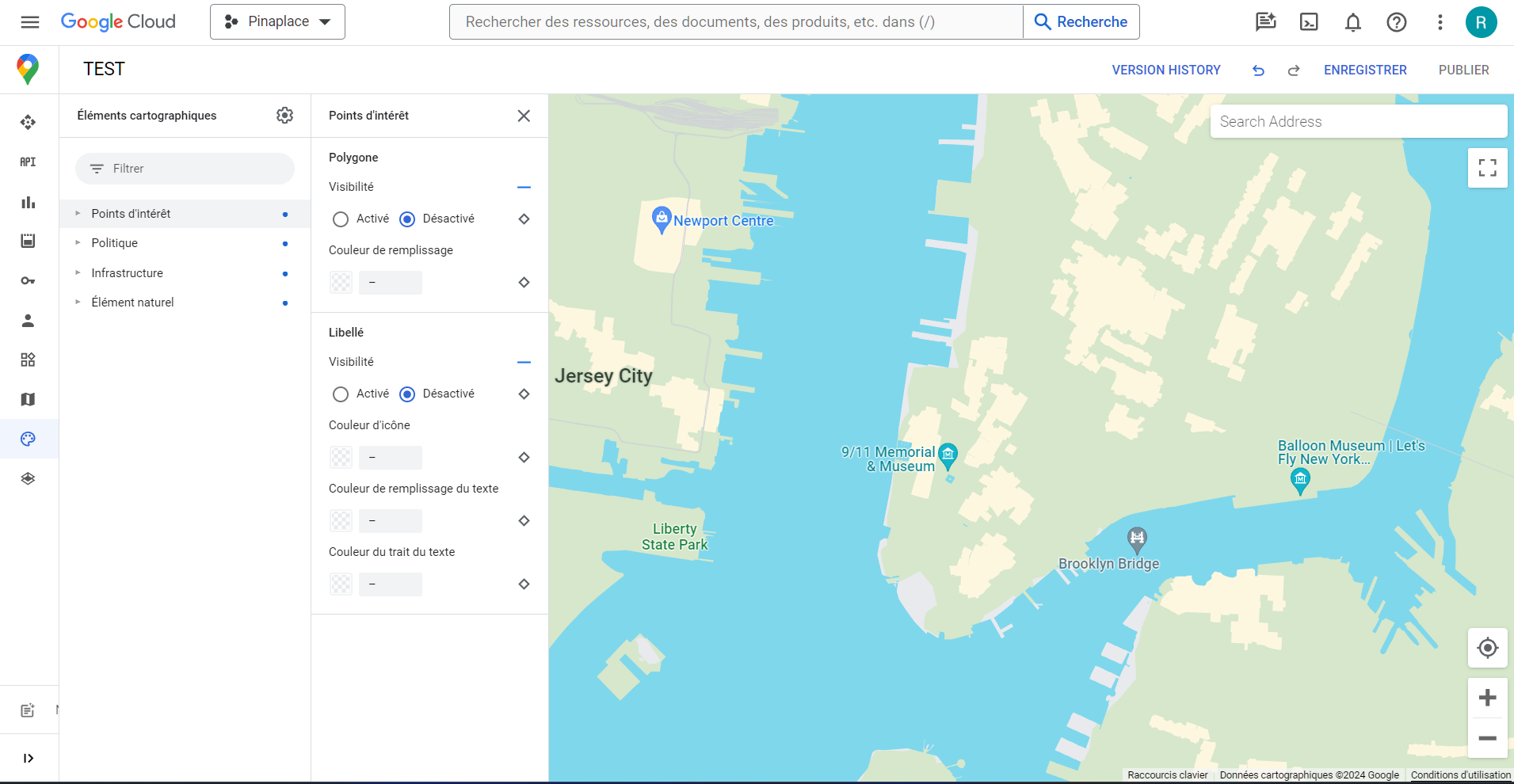This screenshot has width=1514, height=784.
Task: Click the ENREGISTRER button
Action: tap(1364, 70)
